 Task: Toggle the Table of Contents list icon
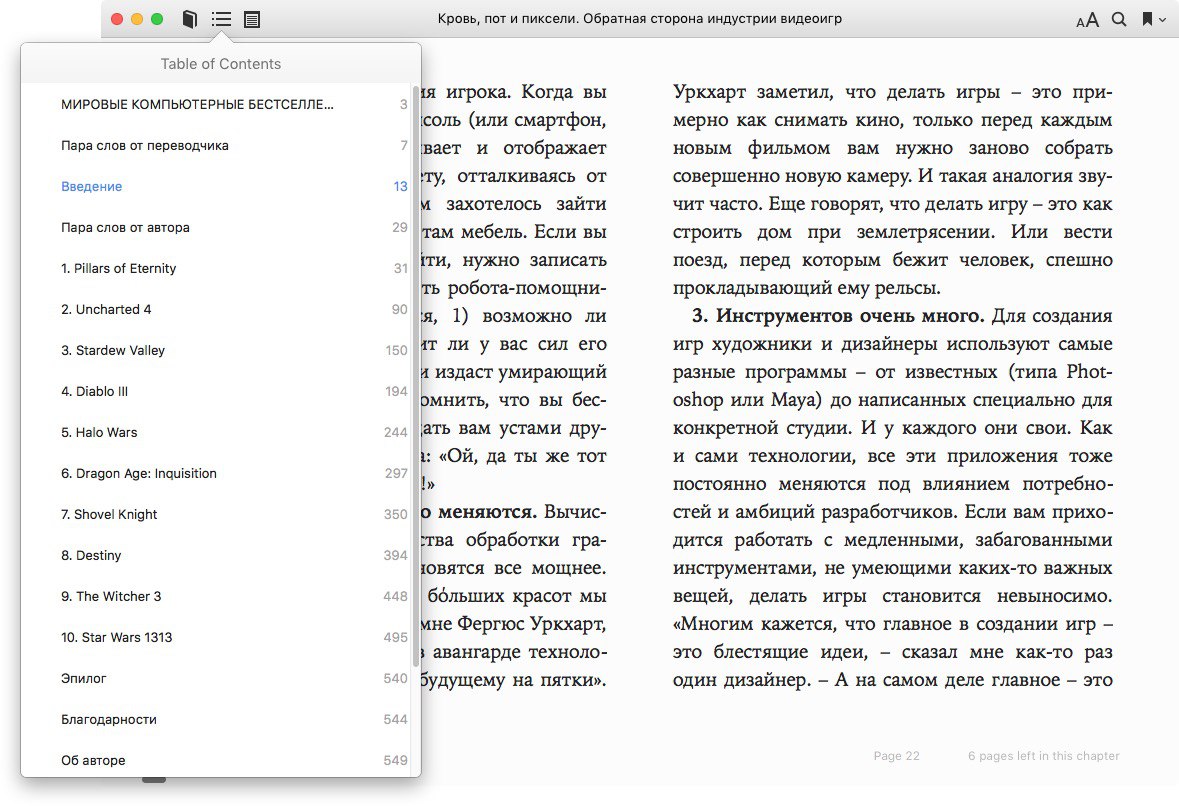point(221,19)
